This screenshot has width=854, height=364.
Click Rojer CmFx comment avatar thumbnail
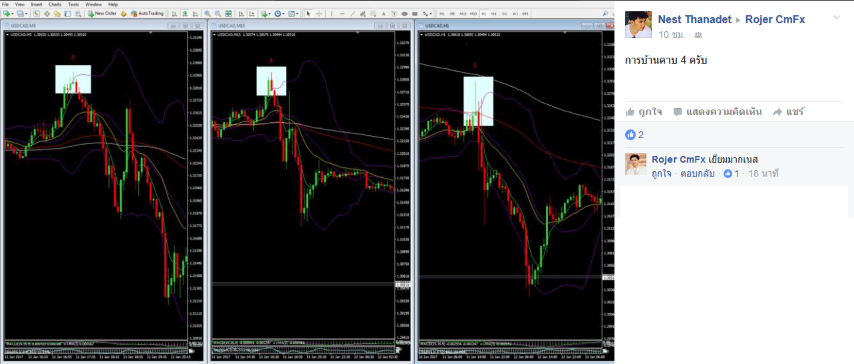click(x=636, y=164)
